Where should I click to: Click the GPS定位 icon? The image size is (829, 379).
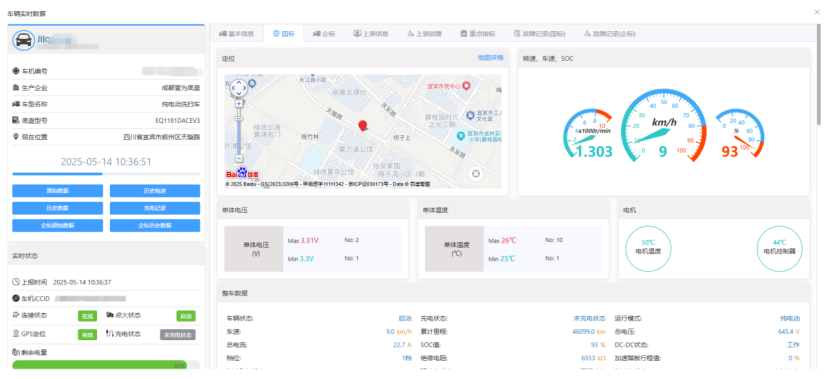click(x=16, y=334)
